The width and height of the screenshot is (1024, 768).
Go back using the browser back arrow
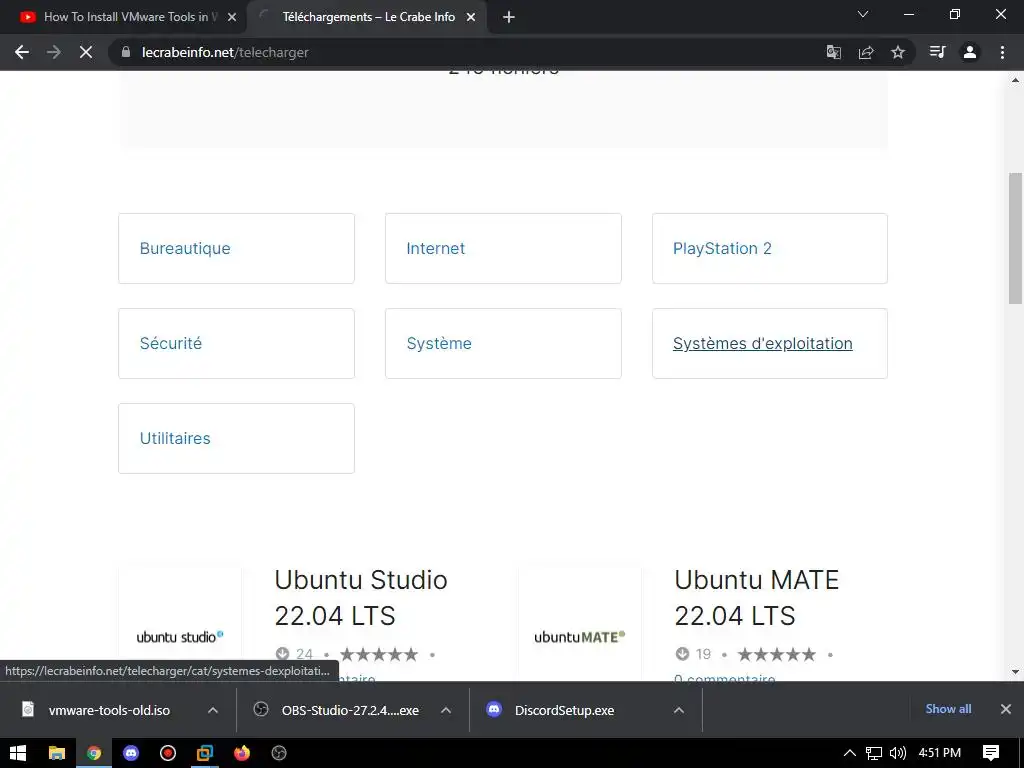[x=22, y=52]
